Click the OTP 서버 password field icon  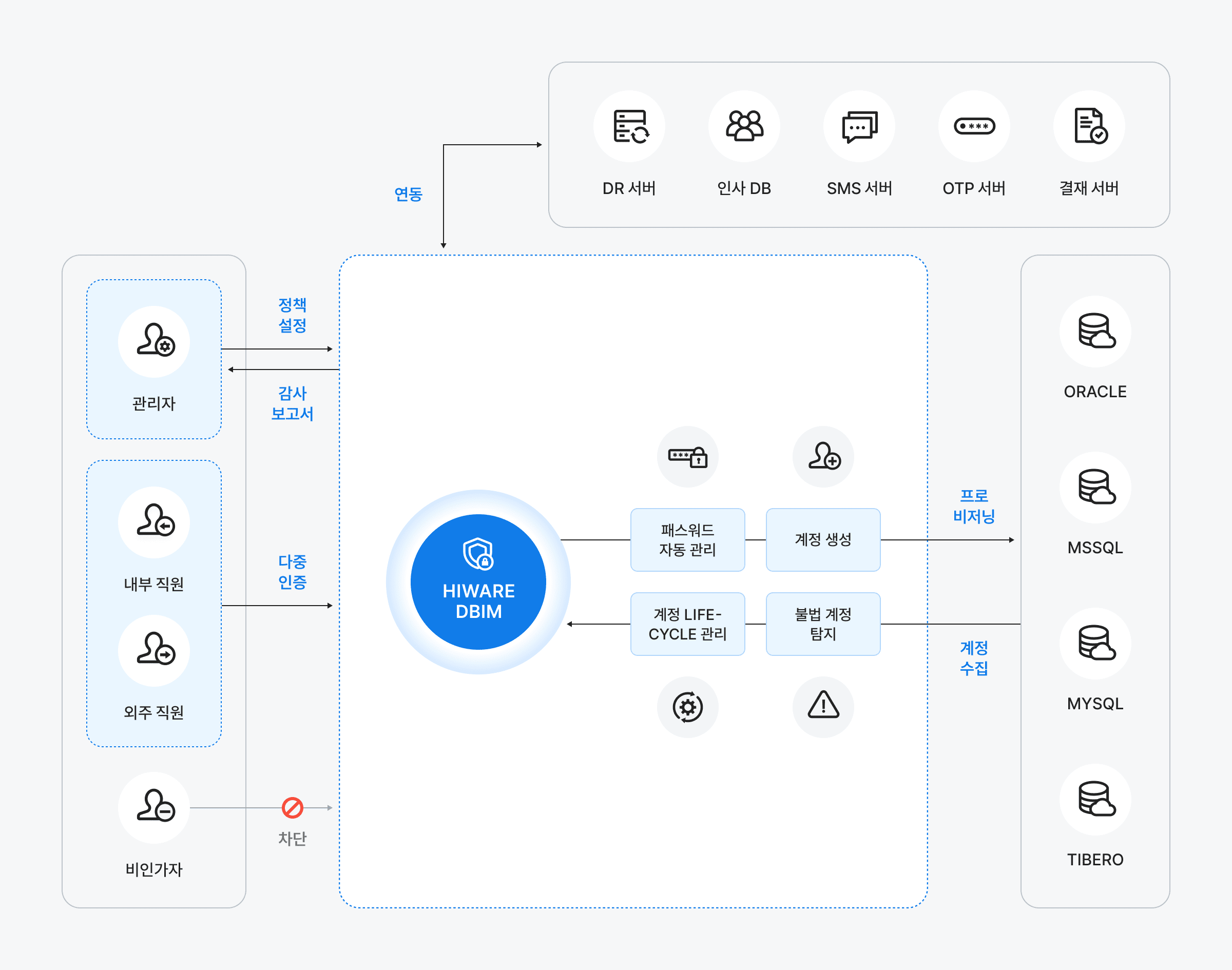(x=974, y=126)
